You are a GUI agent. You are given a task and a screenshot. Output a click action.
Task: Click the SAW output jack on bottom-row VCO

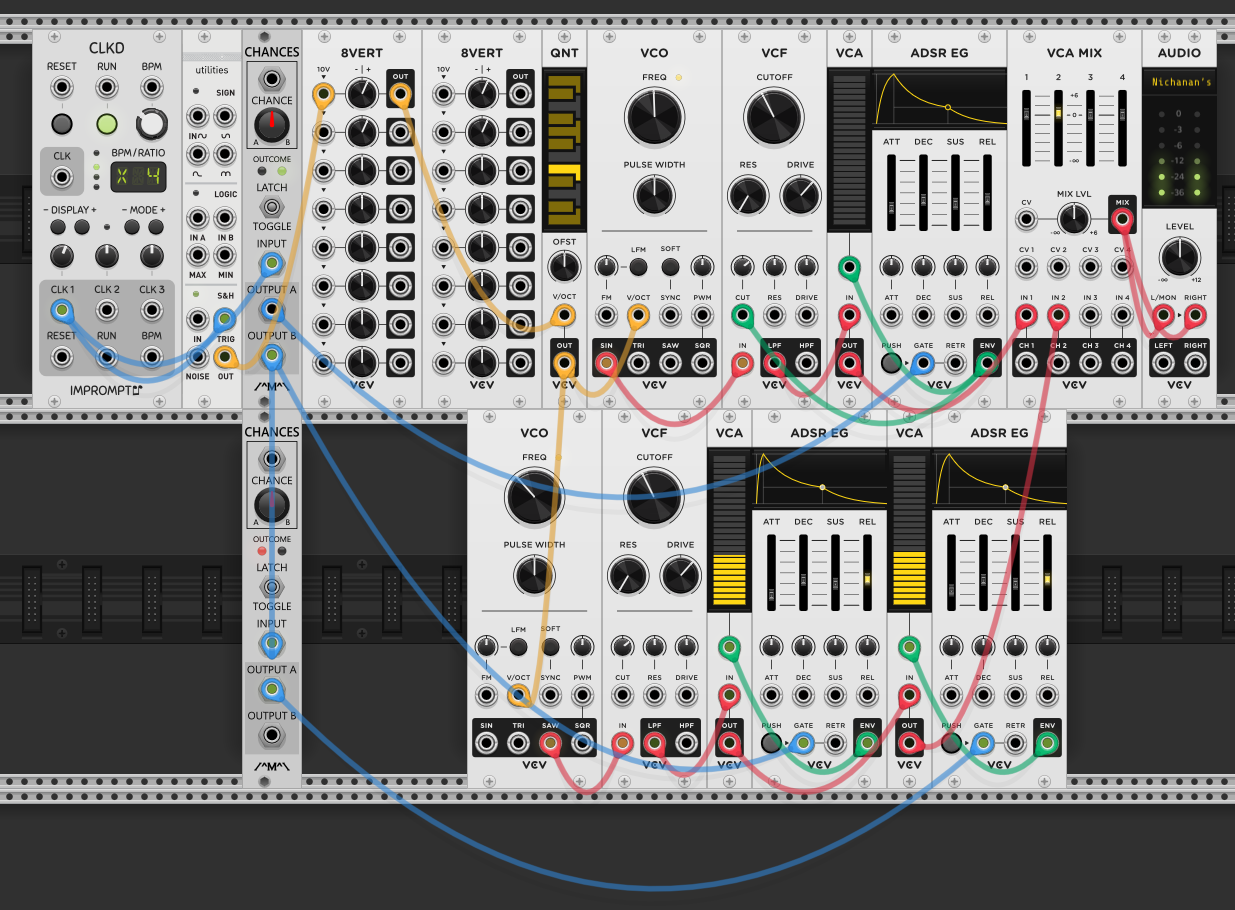(550, 742)
